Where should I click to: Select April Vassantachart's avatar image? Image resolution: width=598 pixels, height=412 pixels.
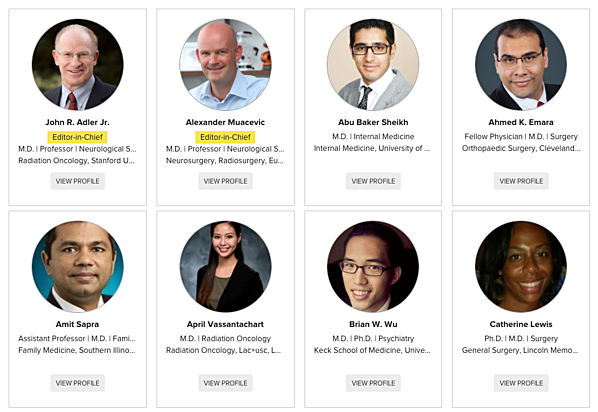click(225, 266)
